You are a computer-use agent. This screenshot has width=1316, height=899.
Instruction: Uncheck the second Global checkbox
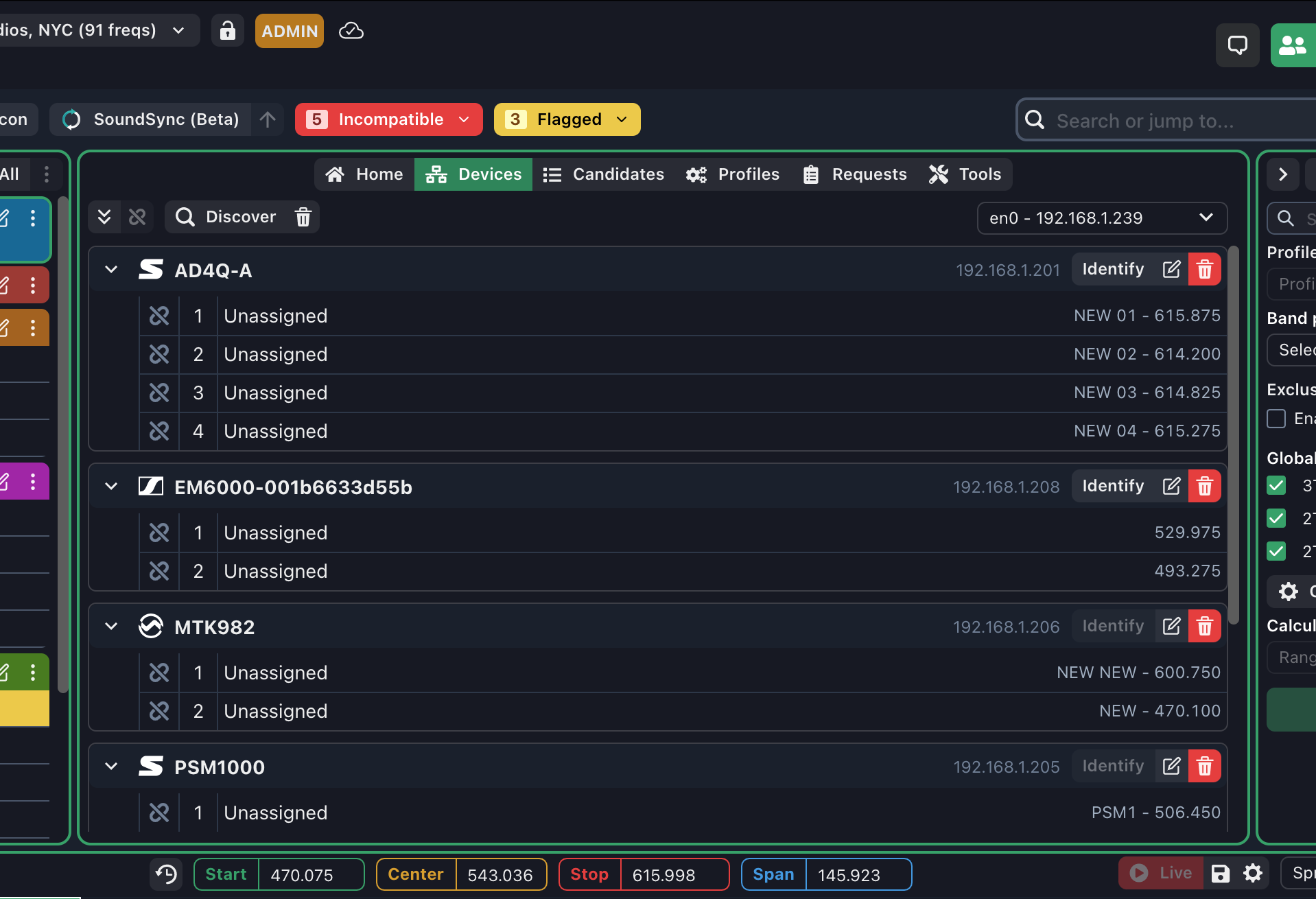(1276, 518)
